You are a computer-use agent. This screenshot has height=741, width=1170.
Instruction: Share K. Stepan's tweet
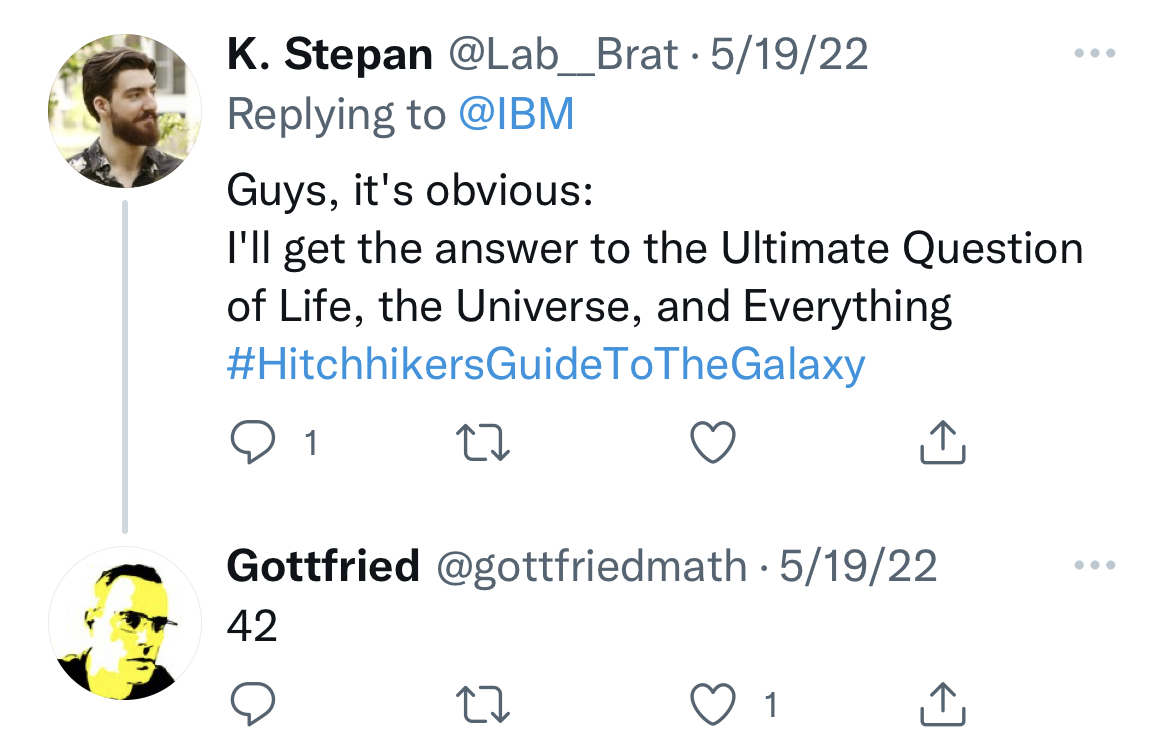(x=942, y=443)
